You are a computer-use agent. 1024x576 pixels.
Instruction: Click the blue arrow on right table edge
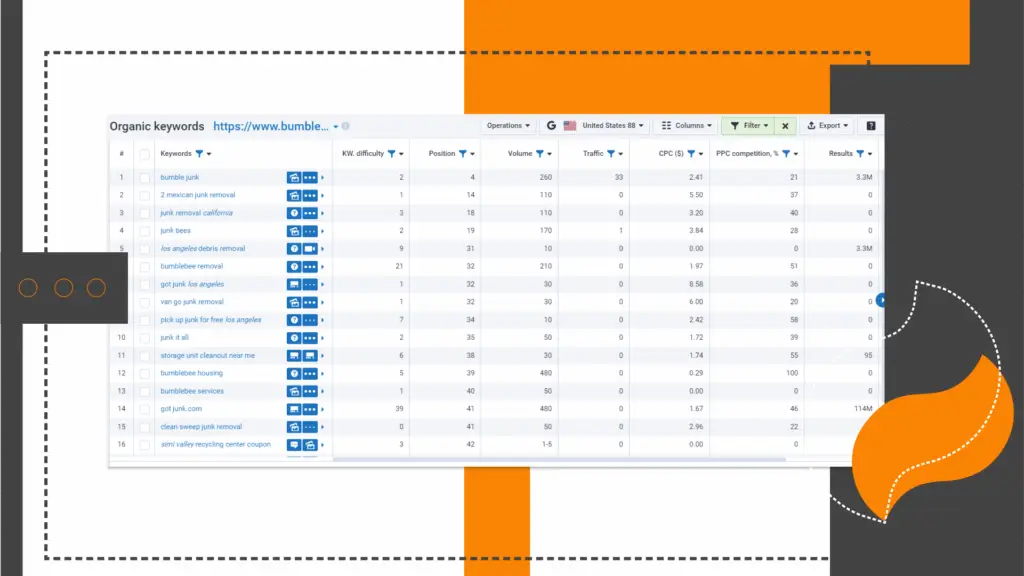[881, 300]
